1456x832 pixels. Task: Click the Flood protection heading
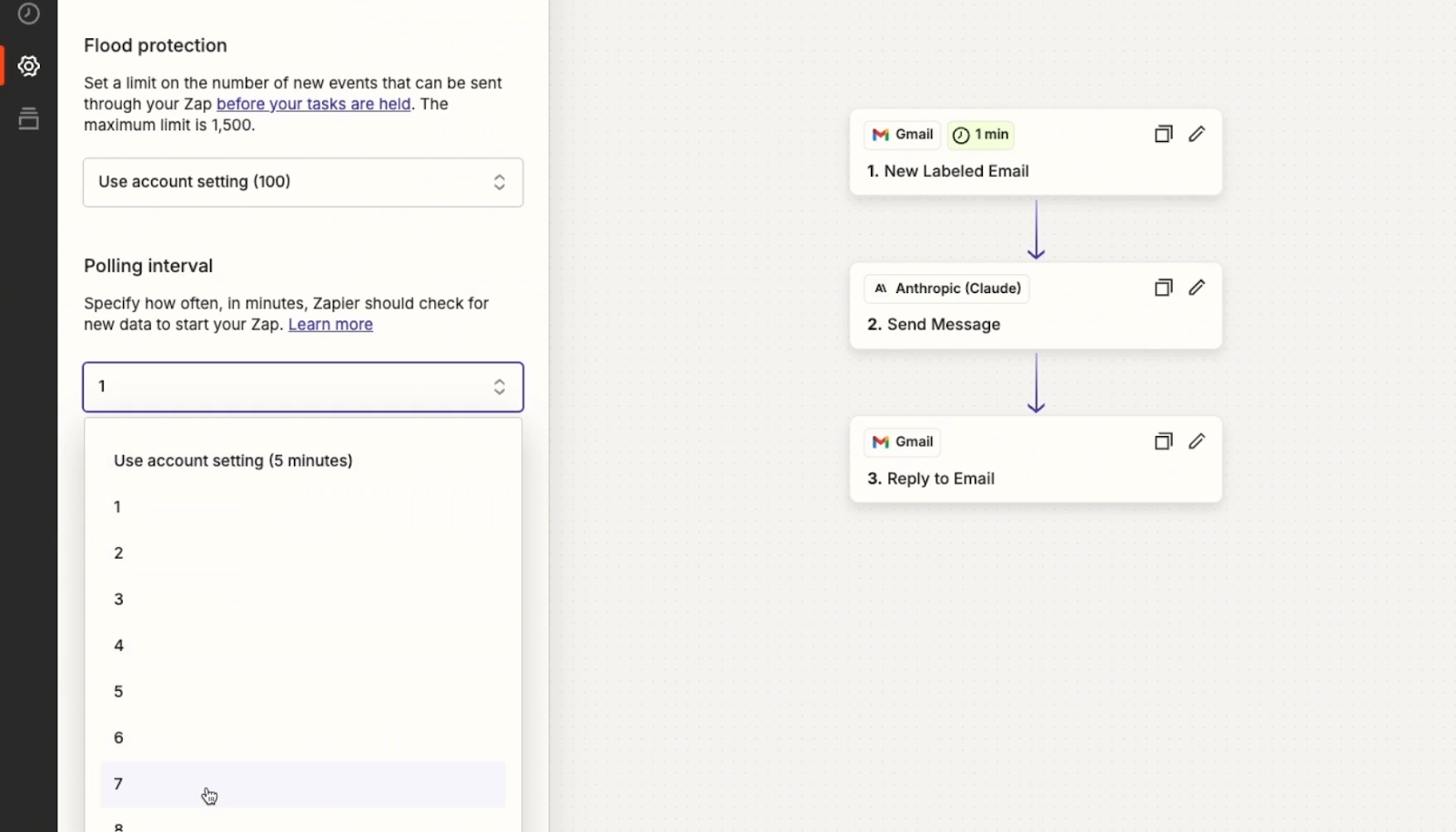point(156,46)
